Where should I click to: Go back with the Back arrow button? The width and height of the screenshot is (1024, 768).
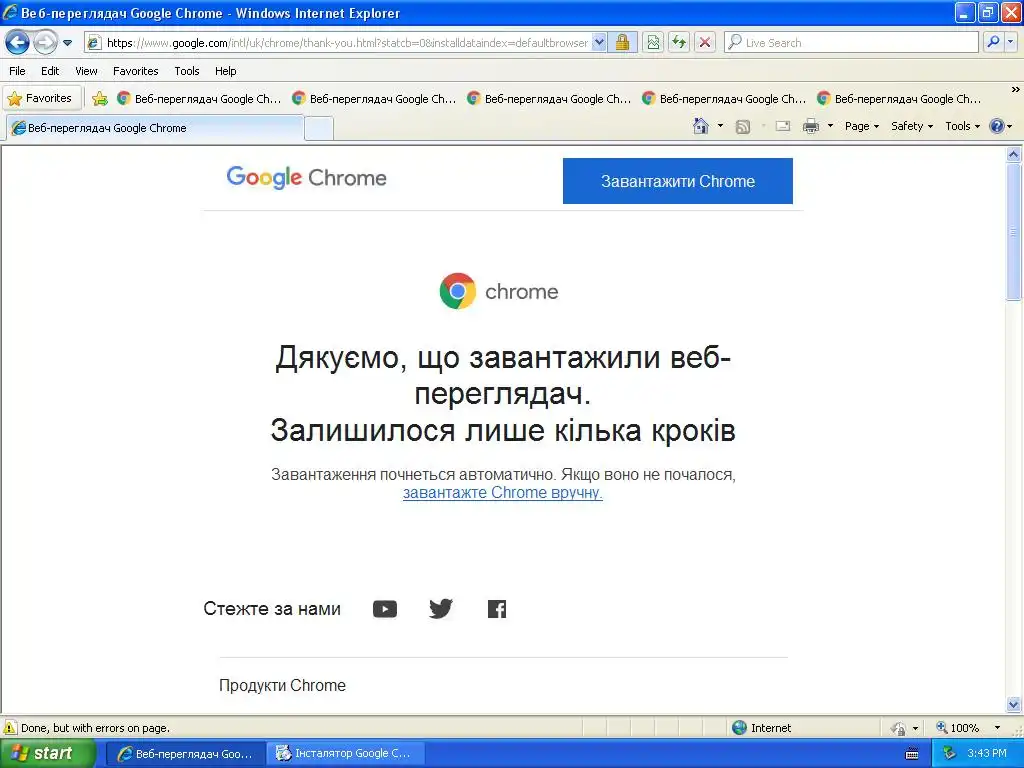tap(17, 43)
